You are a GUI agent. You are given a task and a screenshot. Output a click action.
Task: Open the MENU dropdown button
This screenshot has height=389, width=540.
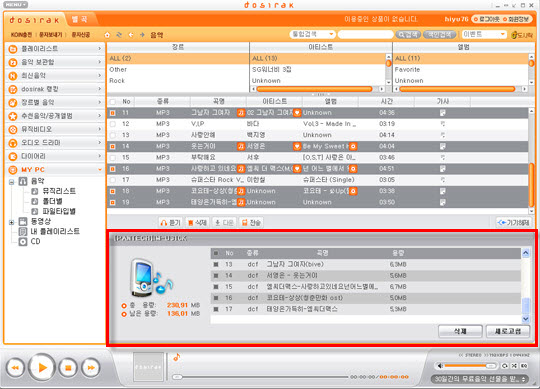click(16, 5)
